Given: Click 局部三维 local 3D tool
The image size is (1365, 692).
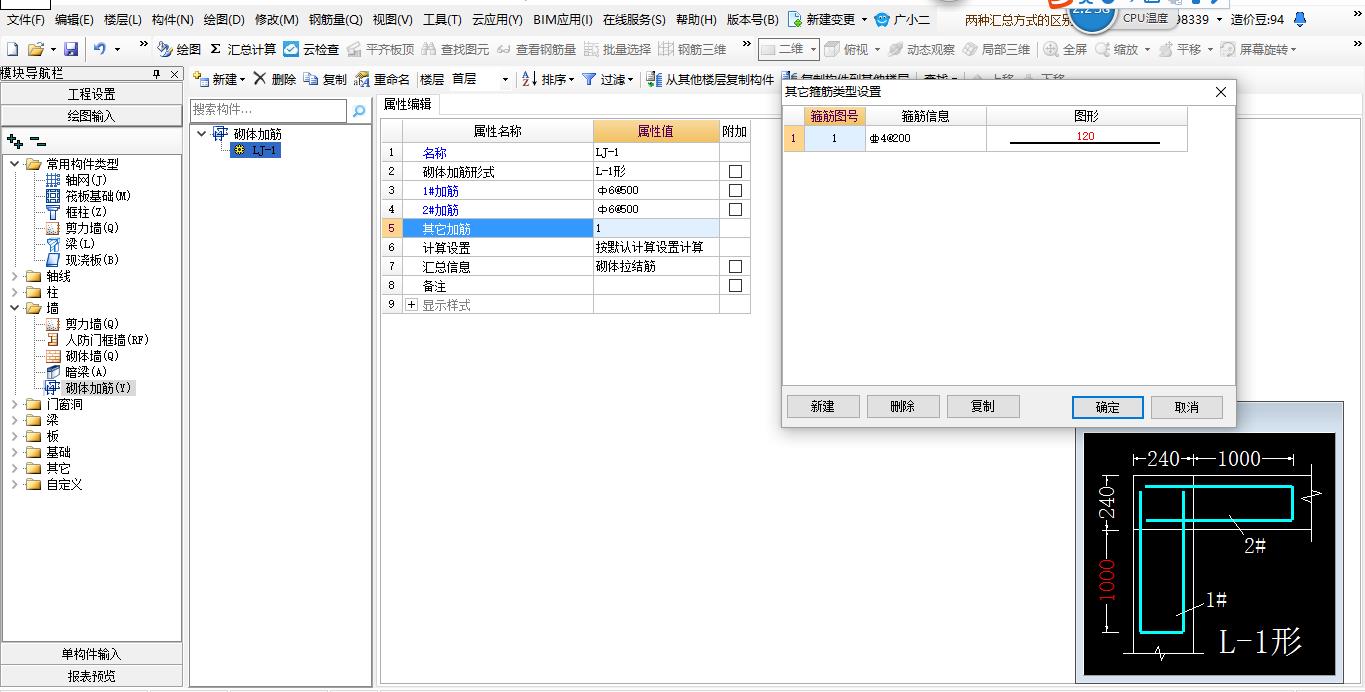Looking at the screenshot, I should click(996, 49).
